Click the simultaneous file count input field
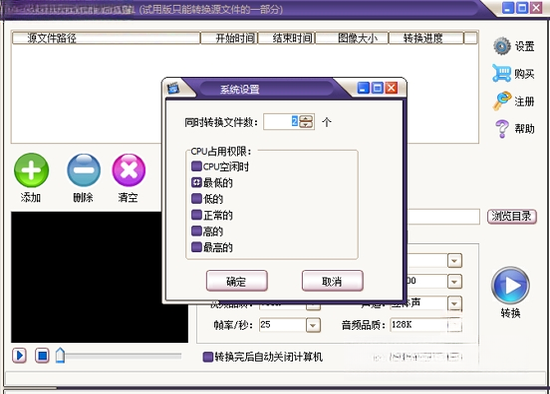 click(281, 122)
